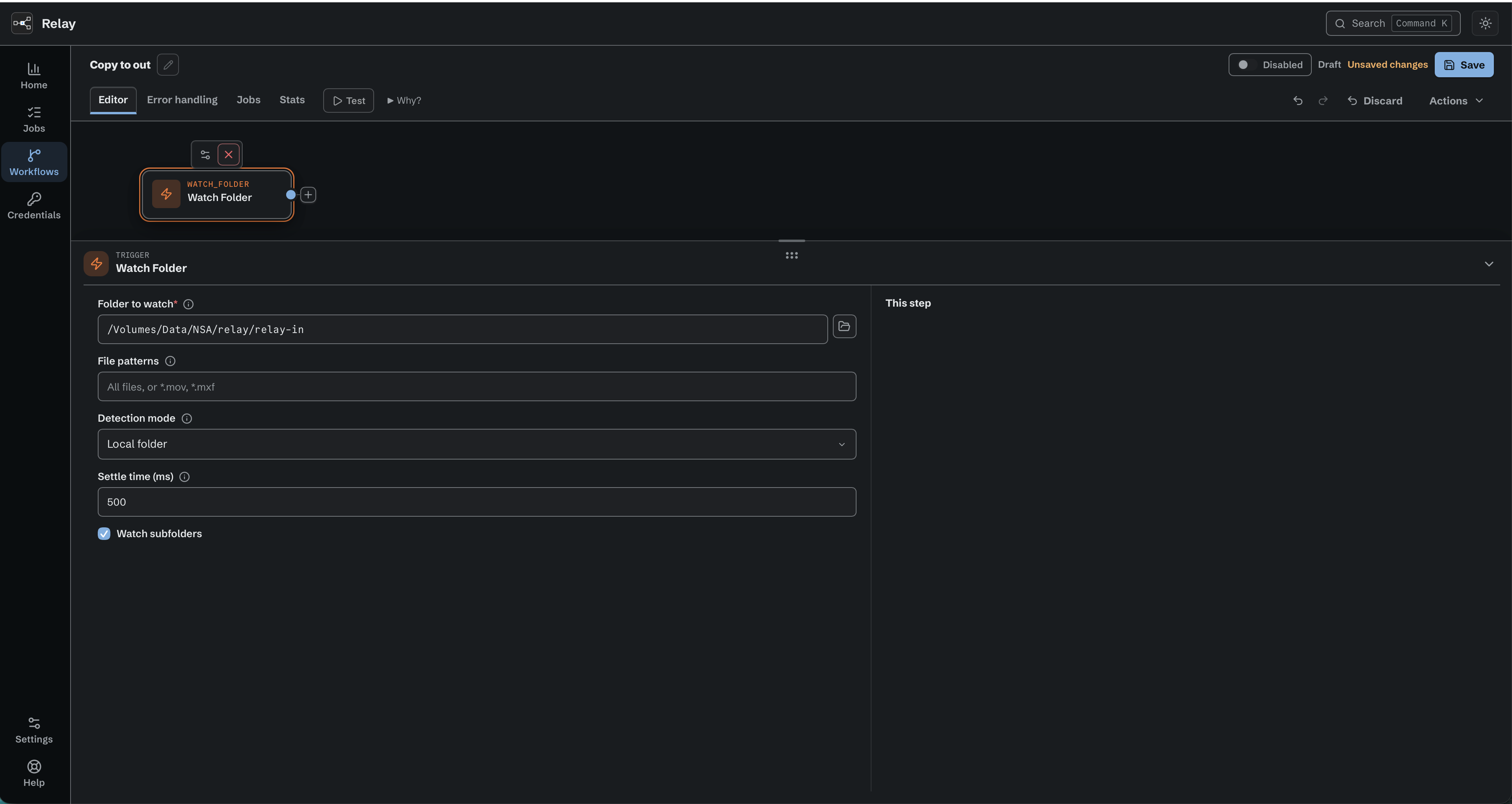Show info for Settle time
Screen dimensions: 1512x804
click(184, 476)
